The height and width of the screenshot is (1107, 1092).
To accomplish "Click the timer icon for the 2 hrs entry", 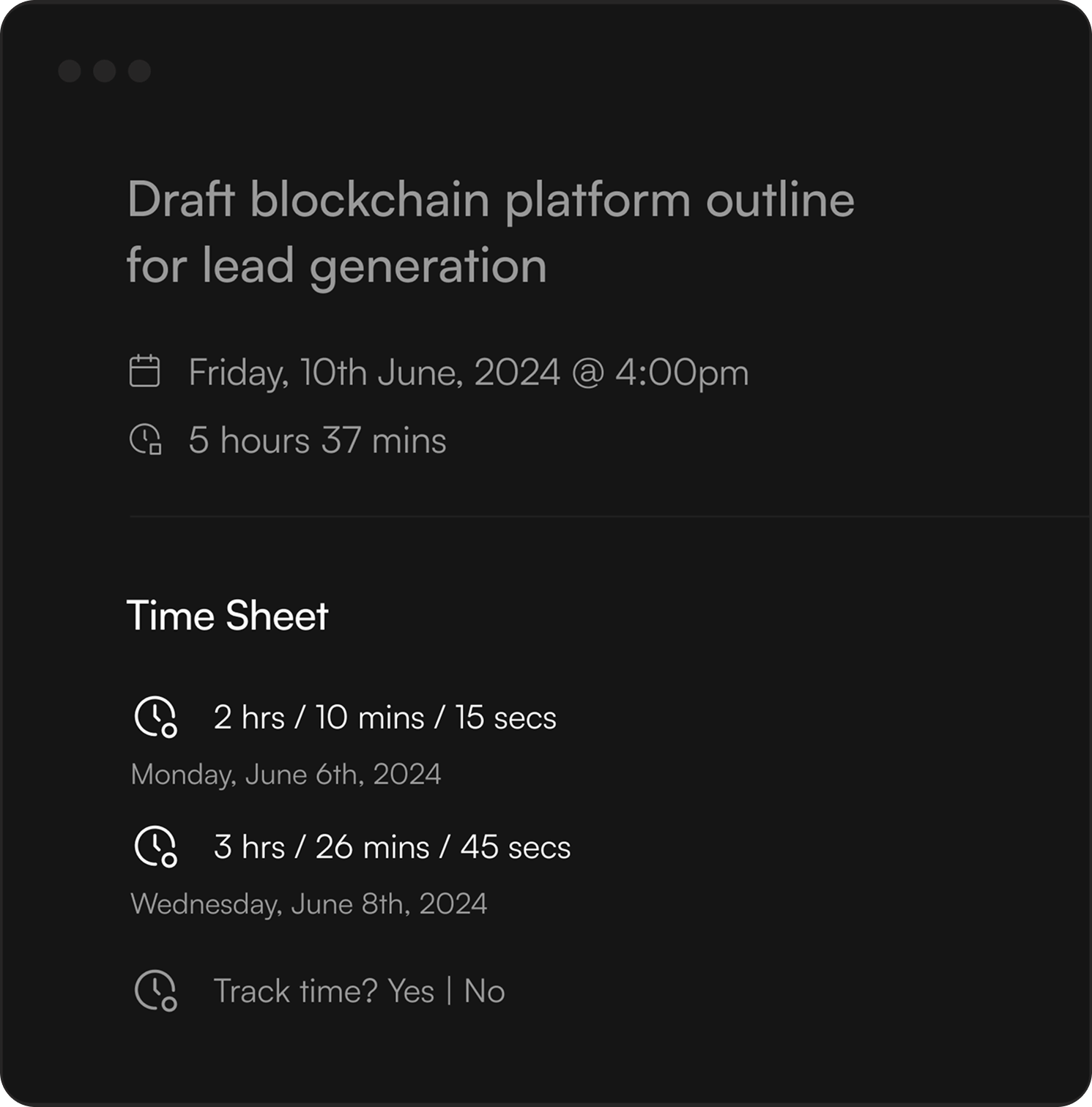I will (x=155, y=717).
